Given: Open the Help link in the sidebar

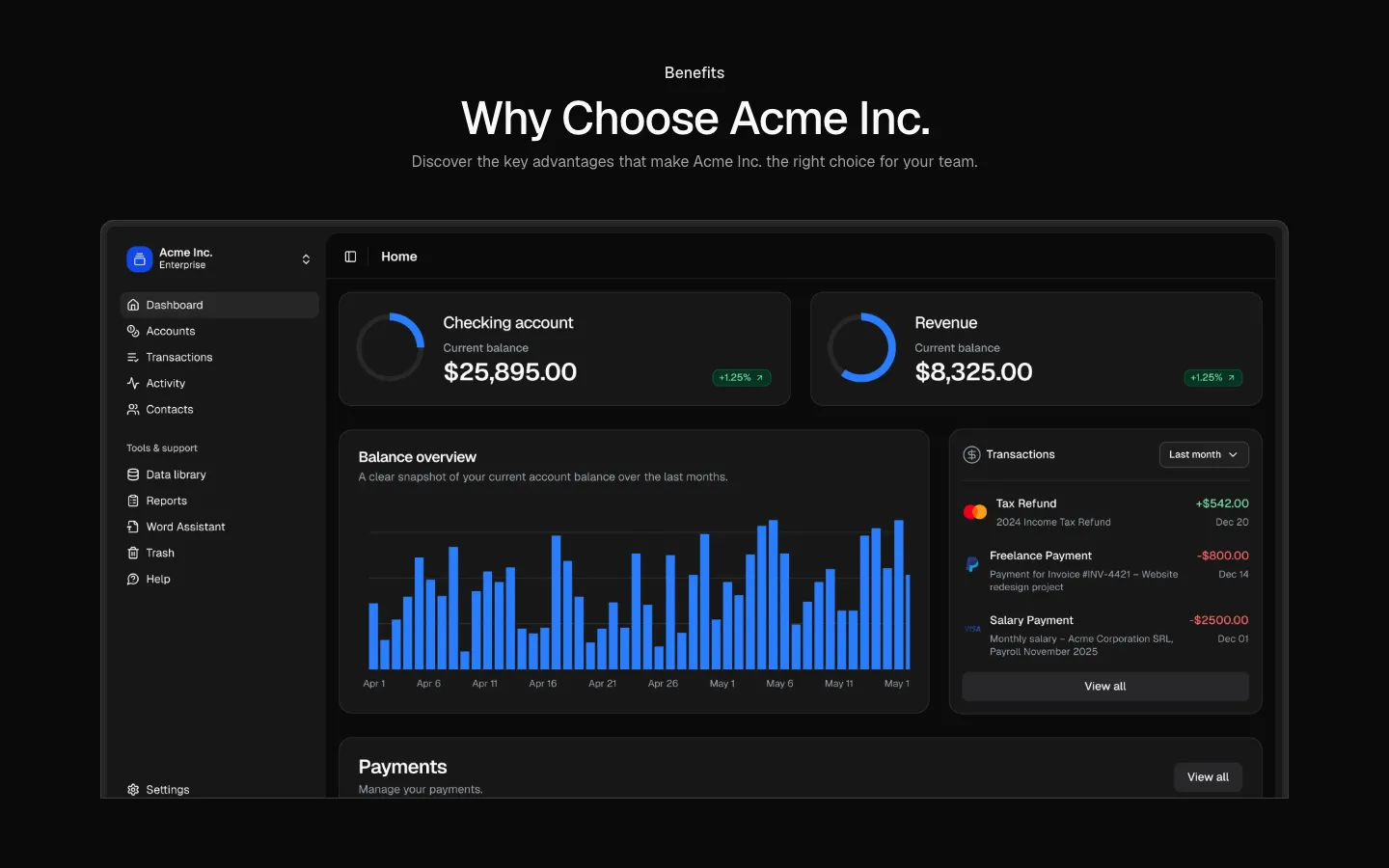Looking at the screenshot, I should pyautogui.click(x=219, y=579).
